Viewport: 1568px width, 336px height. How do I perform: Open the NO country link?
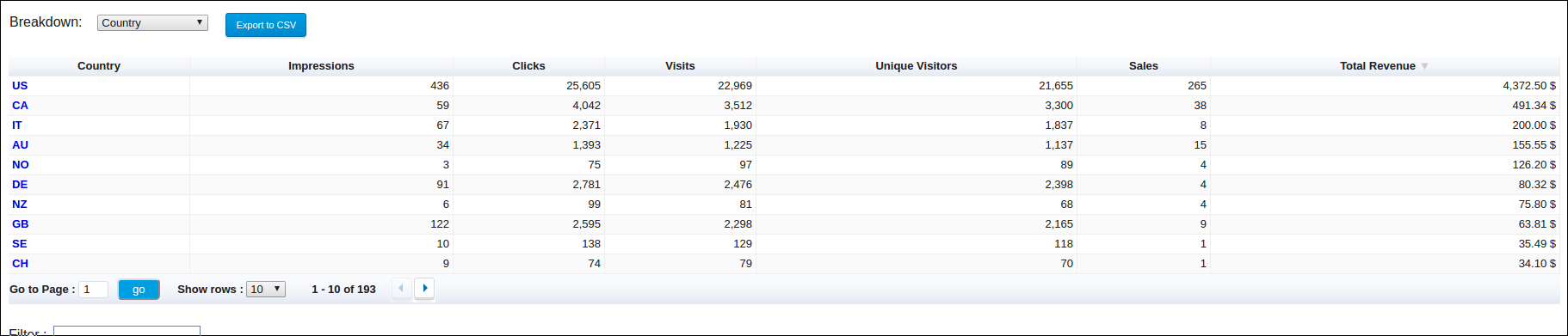pos(21,165)
